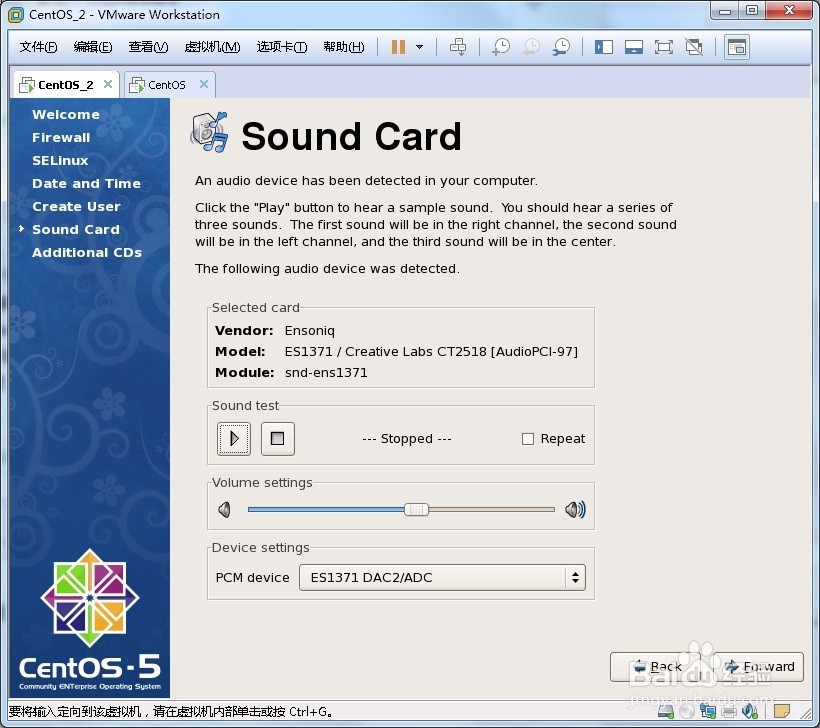
Task: Click the low volume speaker icon
Action: (x=225, y=509)
